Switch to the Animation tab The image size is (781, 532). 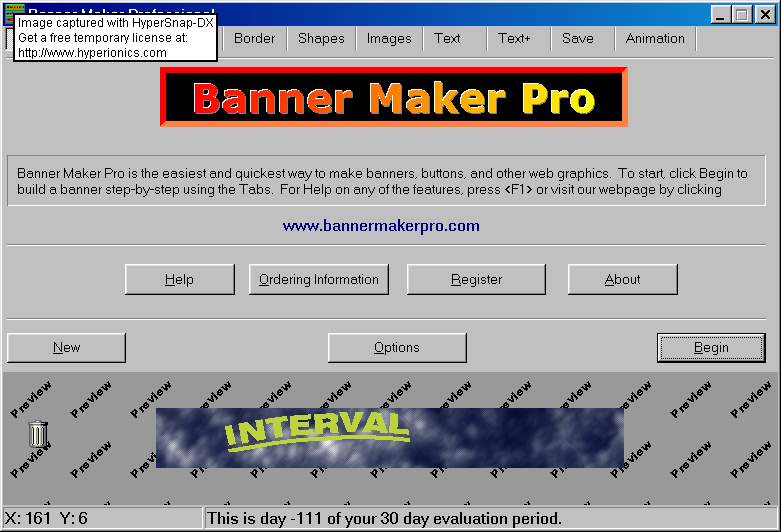coord(655,39)
